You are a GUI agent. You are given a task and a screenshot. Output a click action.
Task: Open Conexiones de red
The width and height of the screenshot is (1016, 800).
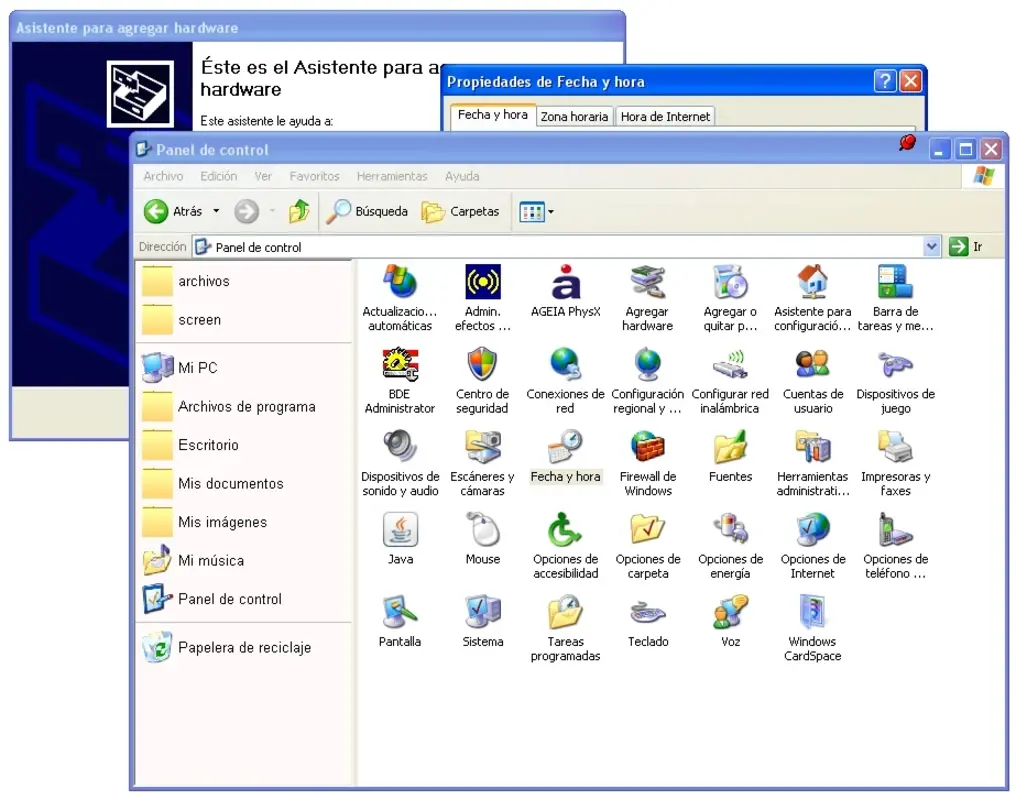(565, 366)
